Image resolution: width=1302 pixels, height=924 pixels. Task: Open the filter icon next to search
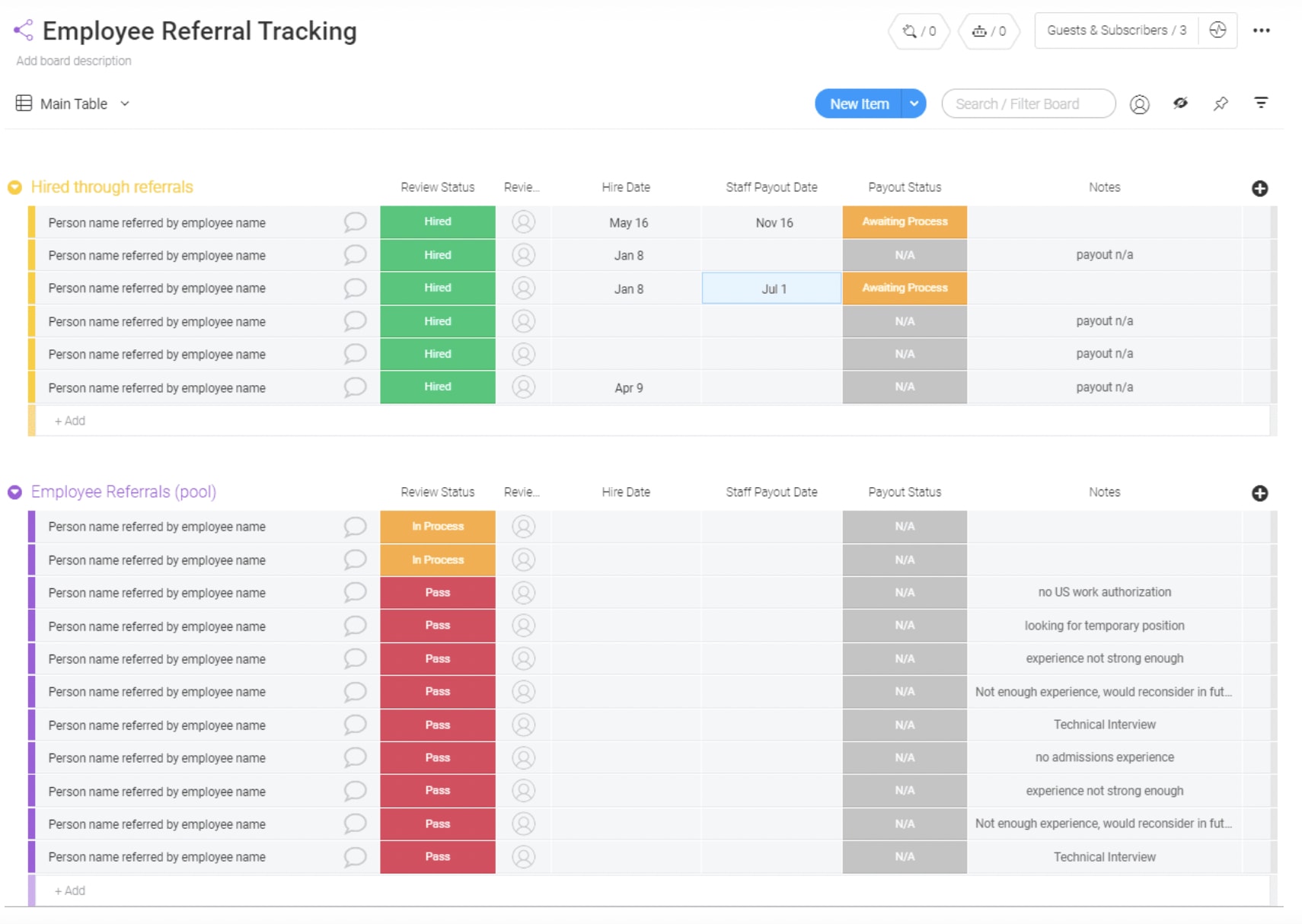click(x=1262, y=103)
